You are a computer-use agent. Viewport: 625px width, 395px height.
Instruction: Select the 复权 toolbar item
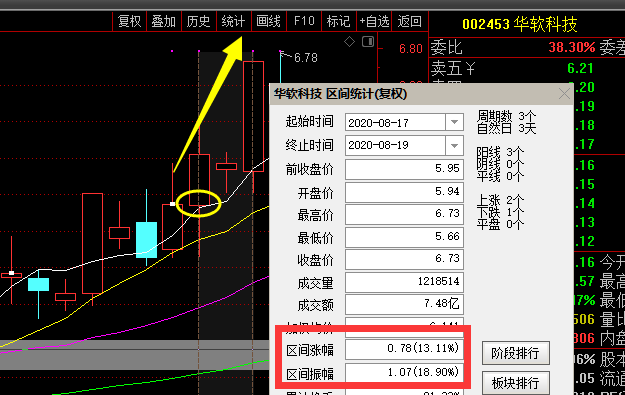click(x=130, y=21)
